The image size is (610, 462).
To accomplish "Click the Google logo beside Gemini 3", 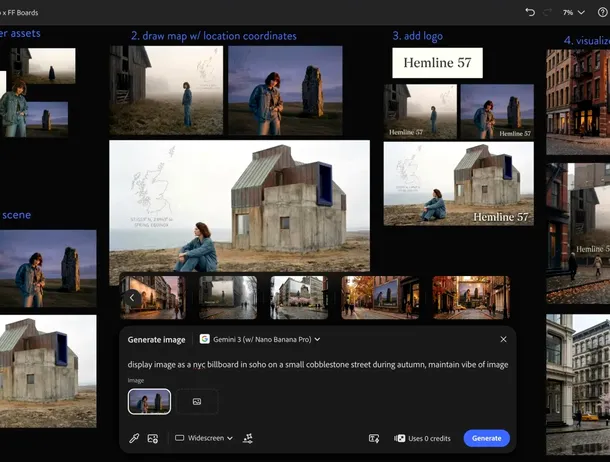I will 204,339.
